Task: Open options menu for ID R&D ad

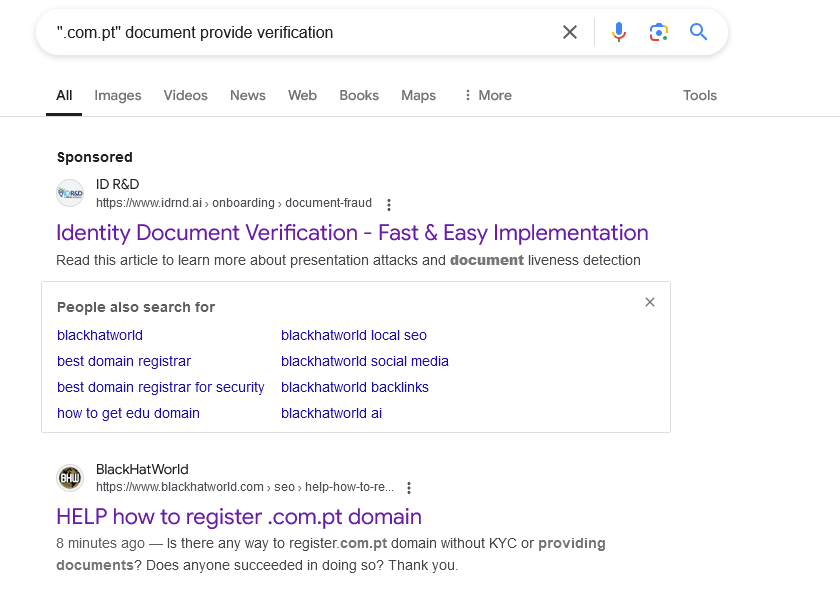Action: (x=389, y=204)
